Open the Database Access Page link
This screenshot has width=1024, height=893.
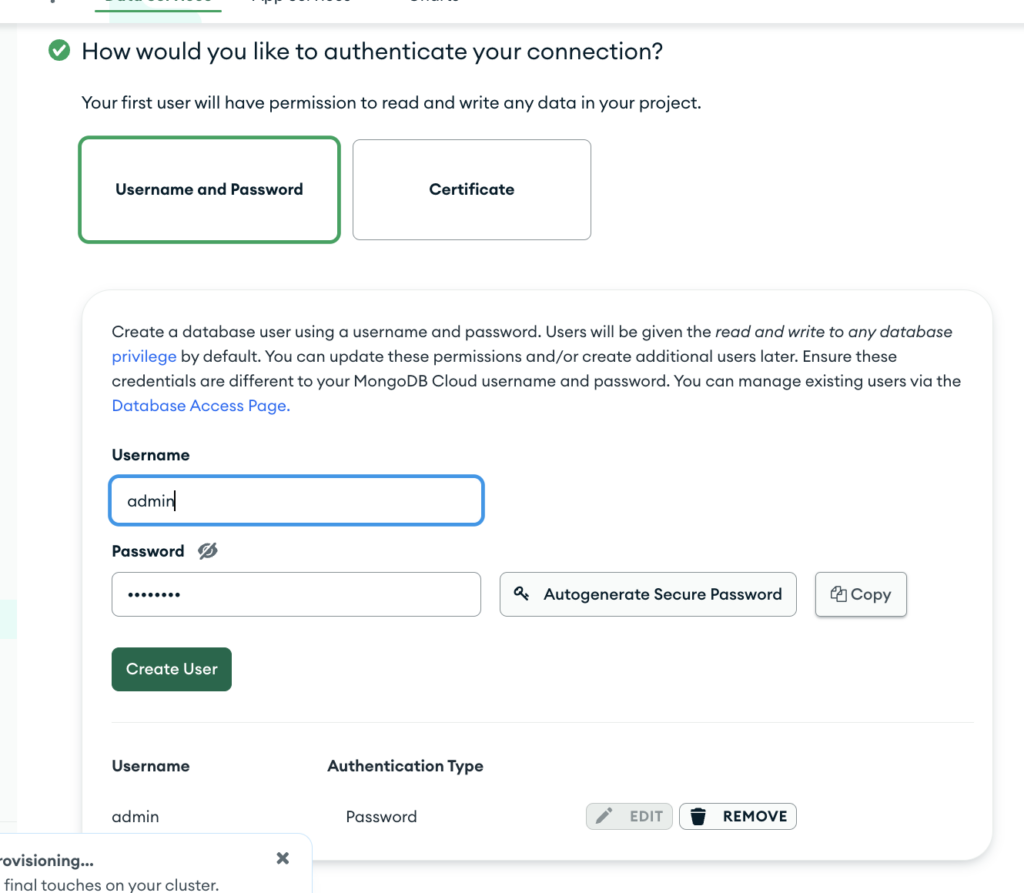click(x=201, y=406)
